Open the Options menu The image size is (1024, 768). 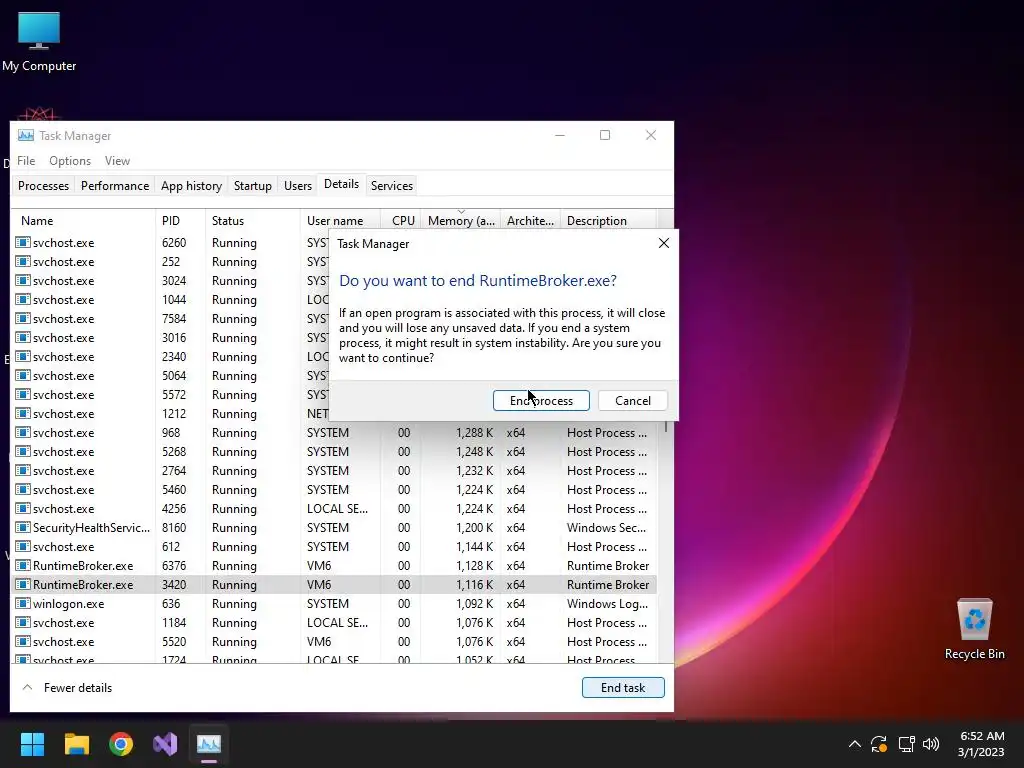click(70, 161)
